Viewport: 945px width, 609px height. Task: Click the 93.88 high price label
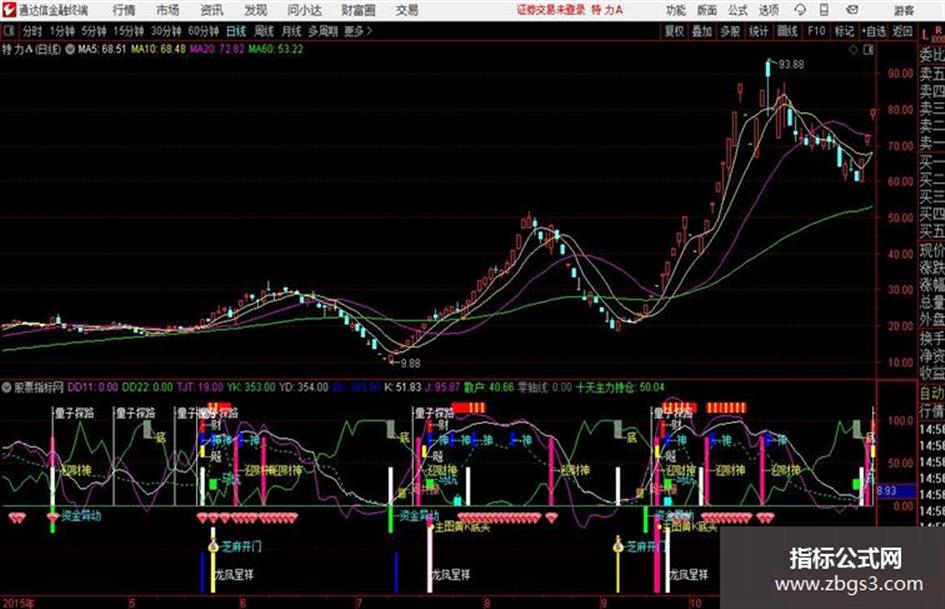click(x=791, y=64)
